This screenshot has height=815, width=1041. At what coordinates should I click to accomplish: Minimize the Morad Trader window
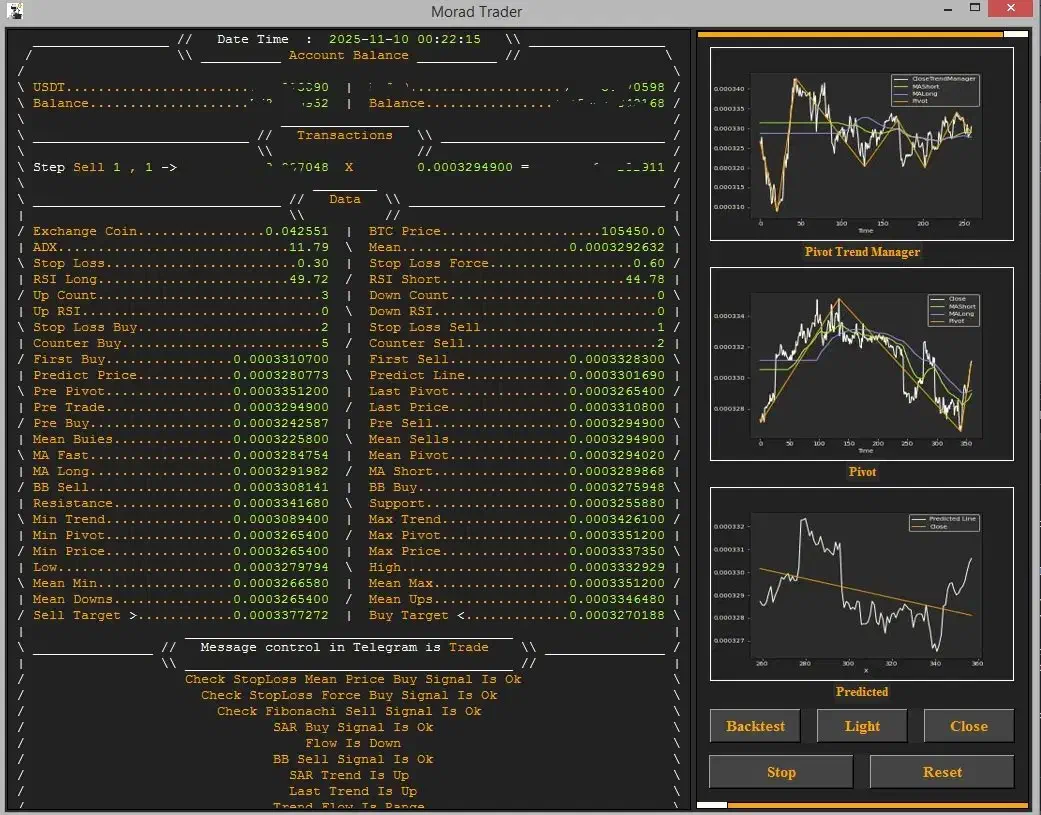[x=944, y=10]
